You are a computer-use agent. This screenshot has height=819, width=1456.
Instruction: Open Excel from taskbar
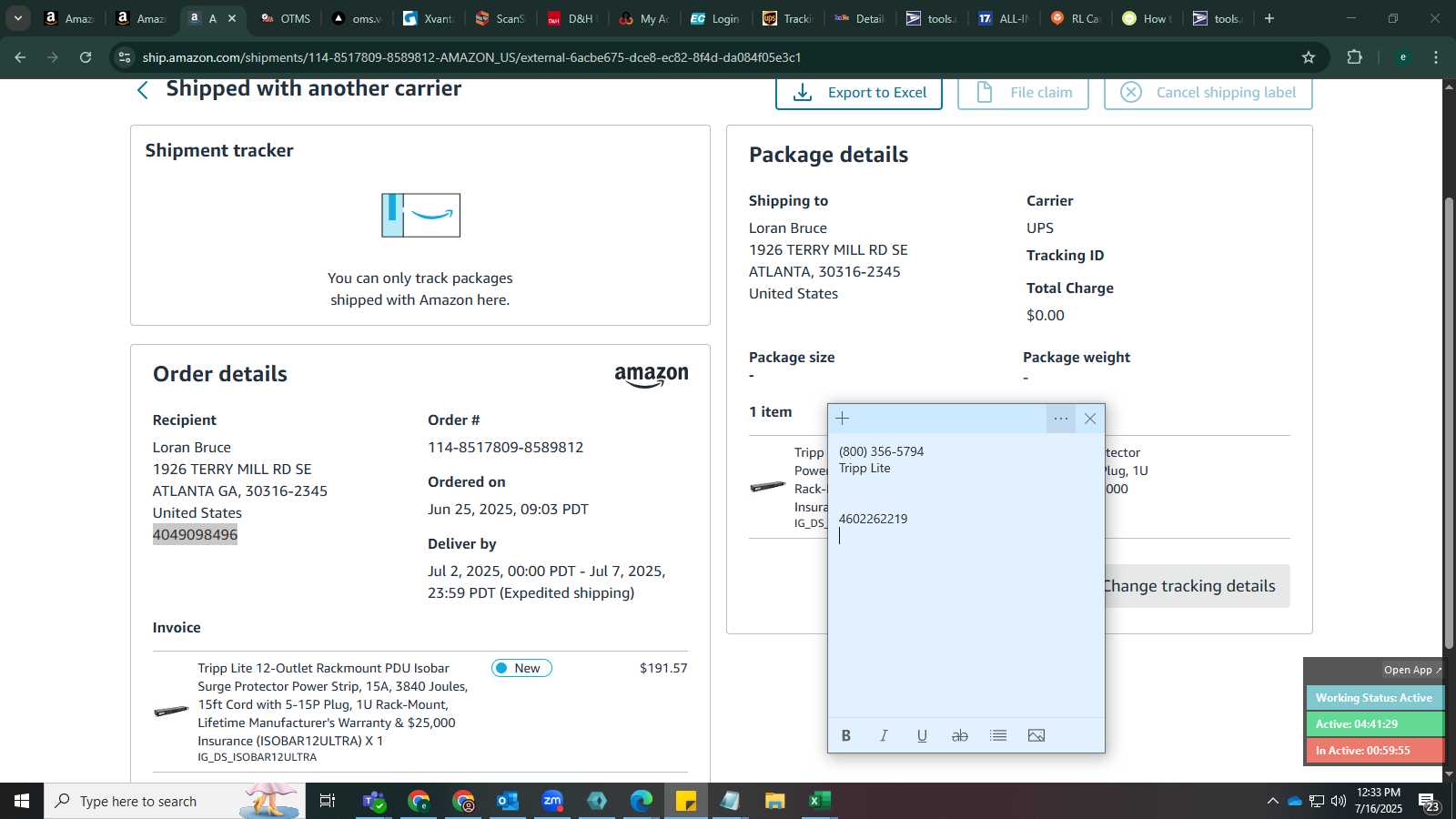point(820,801)
